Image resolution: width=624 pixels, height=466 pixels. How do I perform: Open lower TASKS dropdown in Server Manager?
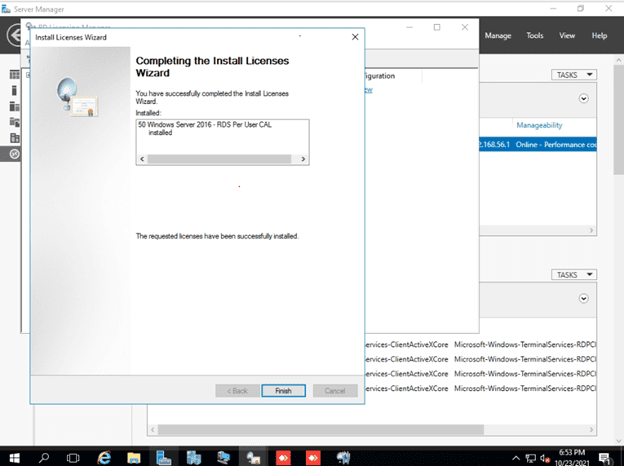(574, 275)
